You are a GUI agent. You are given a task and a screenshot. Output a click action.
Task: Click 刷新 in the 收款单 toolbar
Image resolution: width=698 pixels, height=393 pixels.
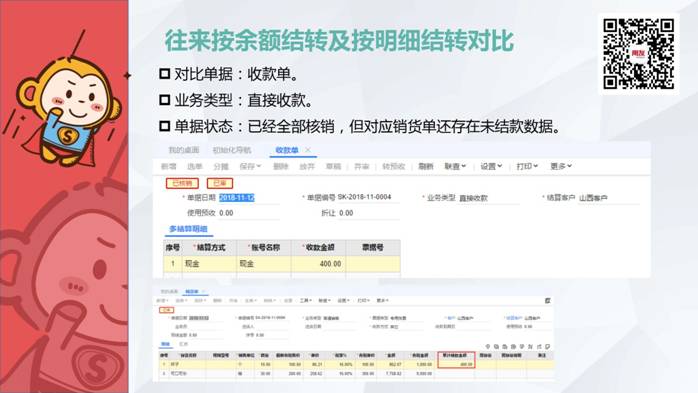(426, 166)
